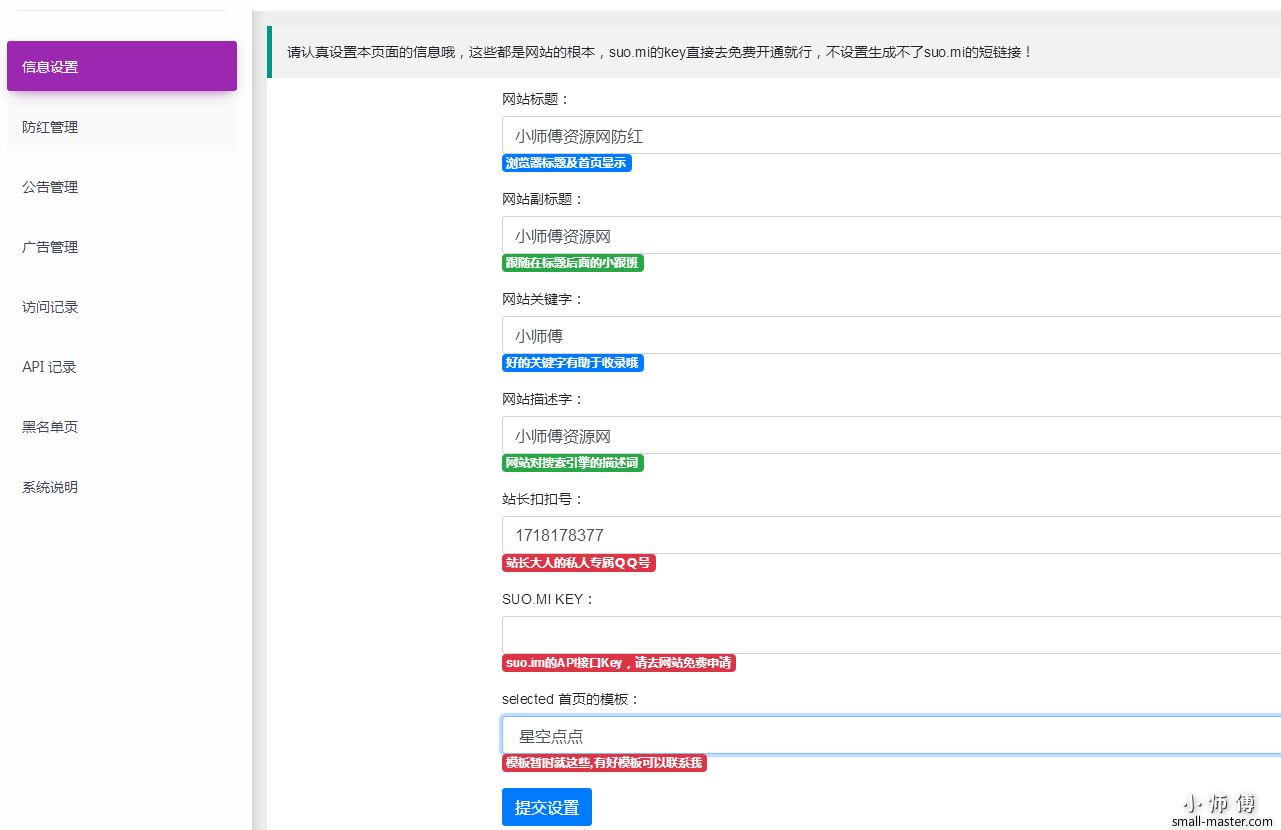Select API 记录 sidebar item
Screen dimensions: 1281x830
122,367
